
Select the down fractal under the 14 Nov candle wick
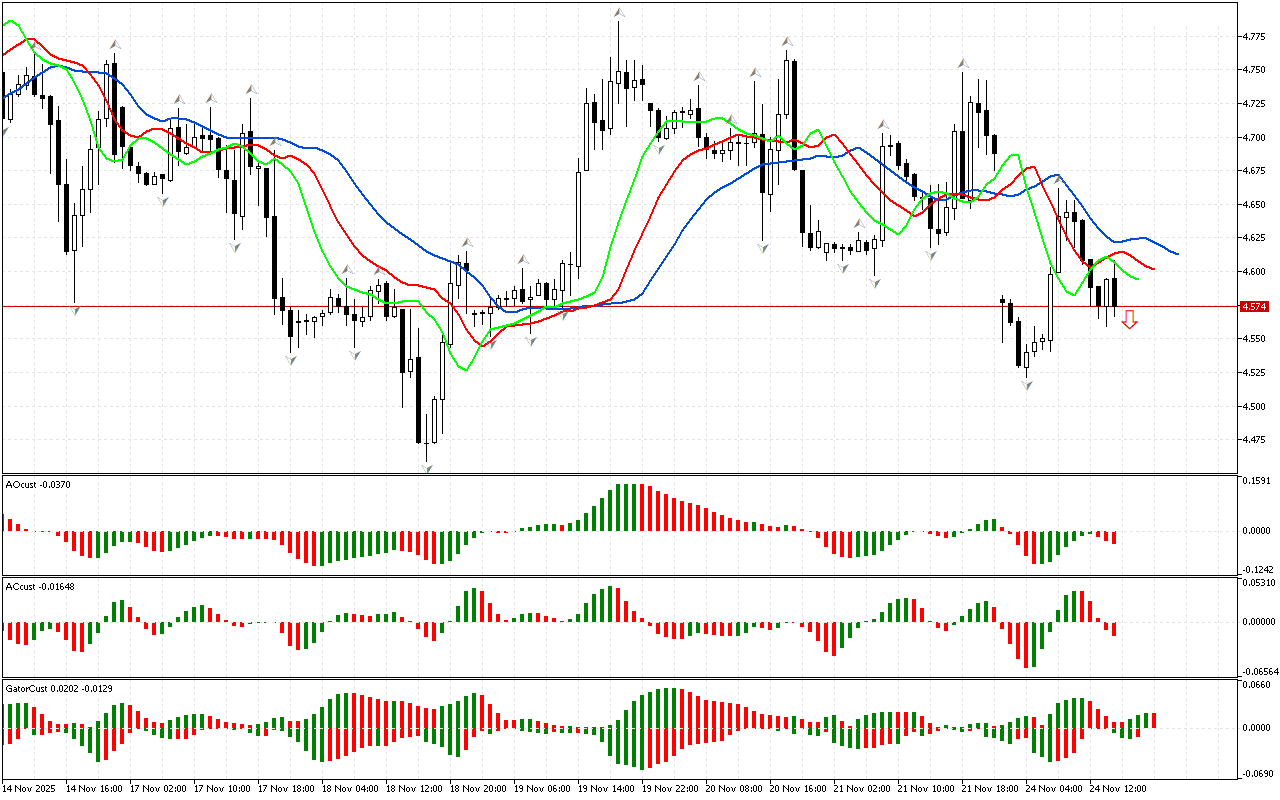coord(75,311)
